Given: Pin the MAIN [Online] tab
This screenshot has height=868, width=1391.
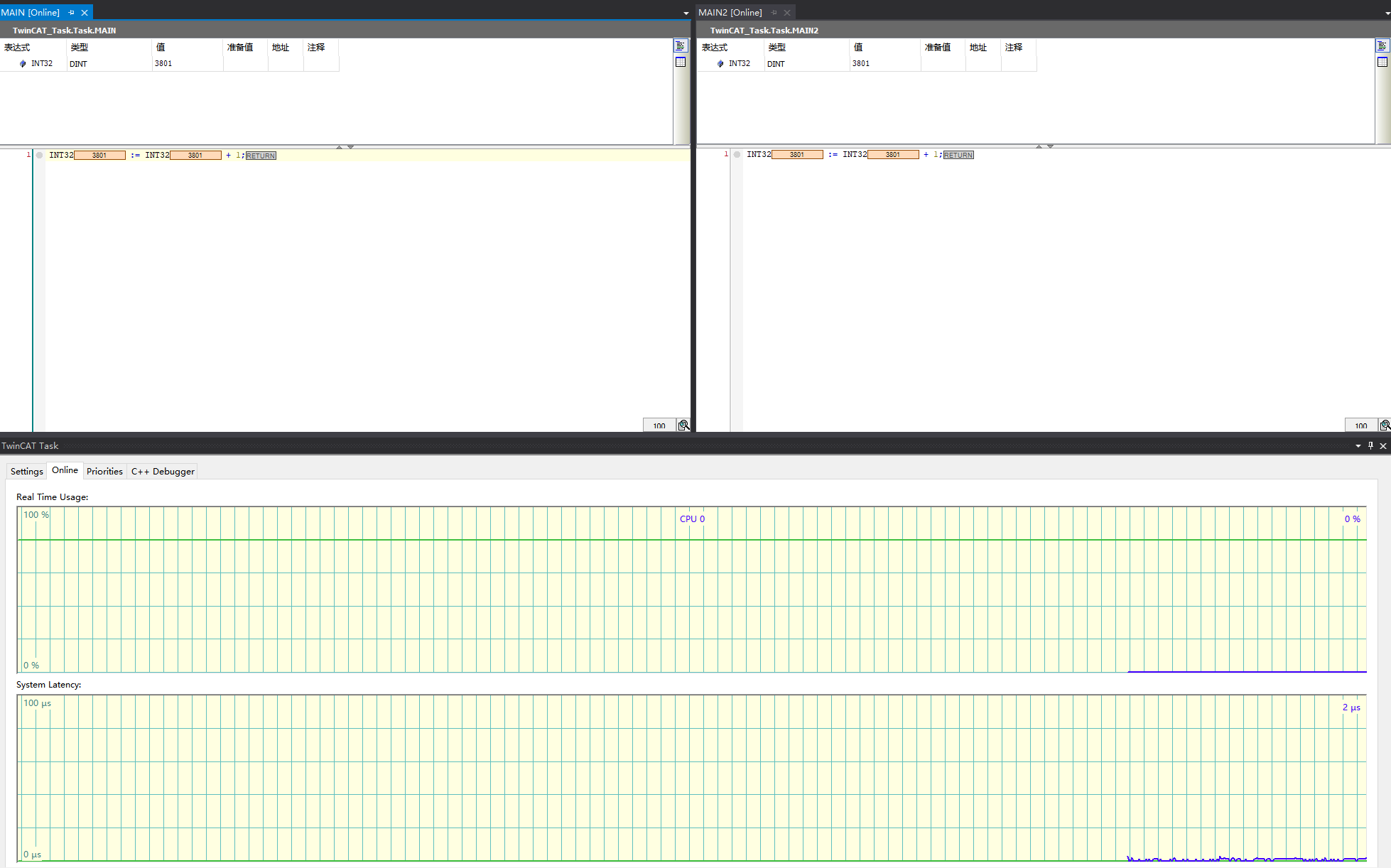Looking at the screenshot, I should click(71, 13).
